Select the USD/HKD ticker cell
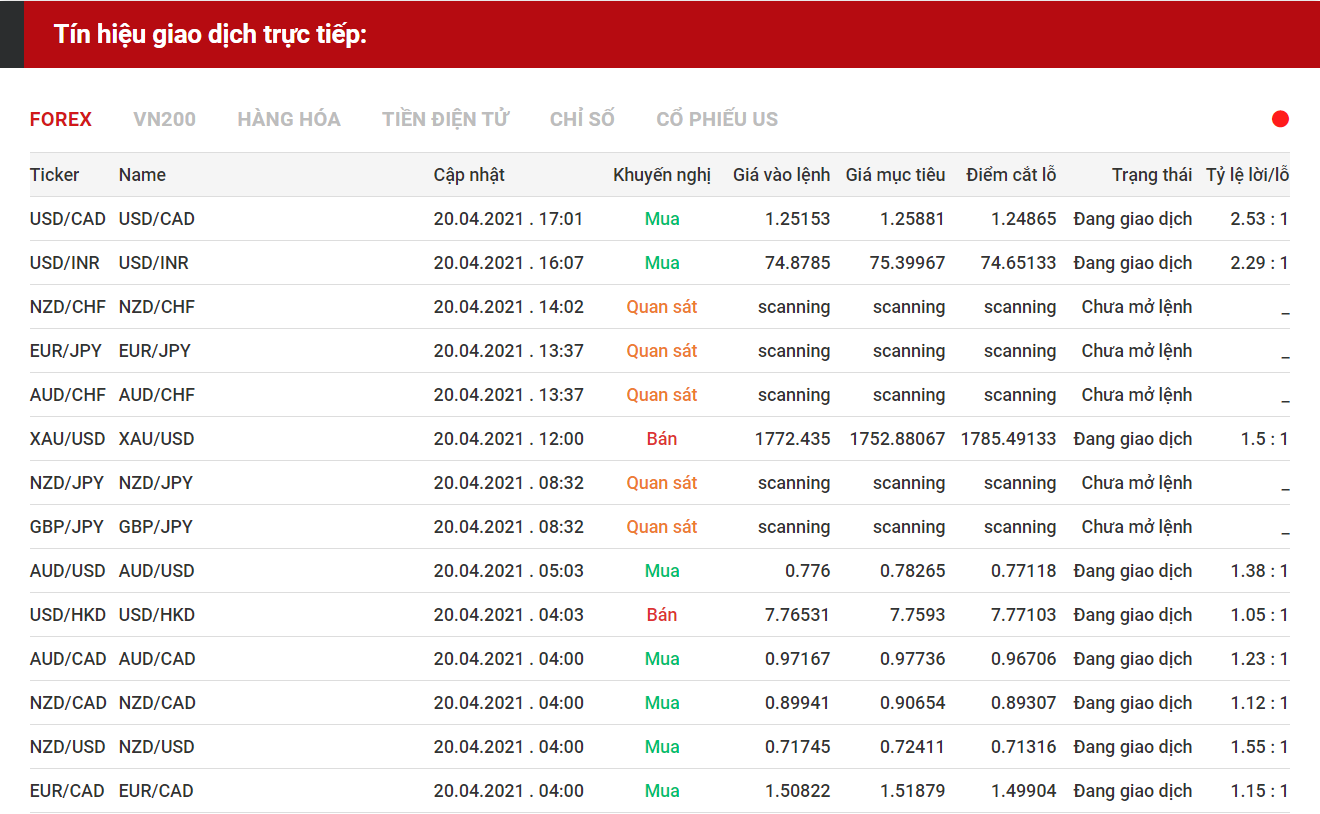This screenshot has height=814, width=1320. pyautogui.click(x=68, y=615)
